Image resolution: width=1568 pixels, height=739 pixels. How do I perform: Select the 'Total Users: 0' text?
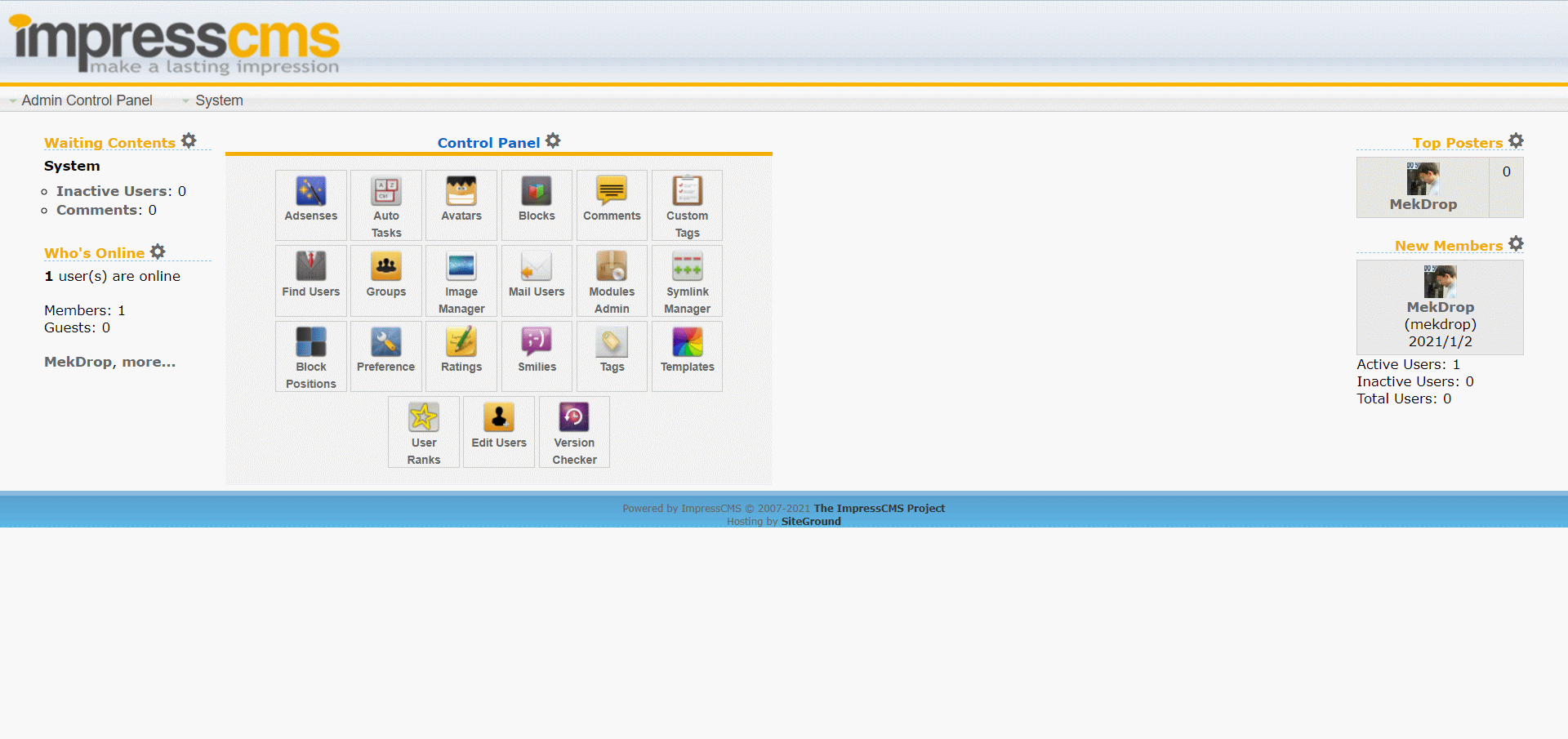(x=1405, y=398)
